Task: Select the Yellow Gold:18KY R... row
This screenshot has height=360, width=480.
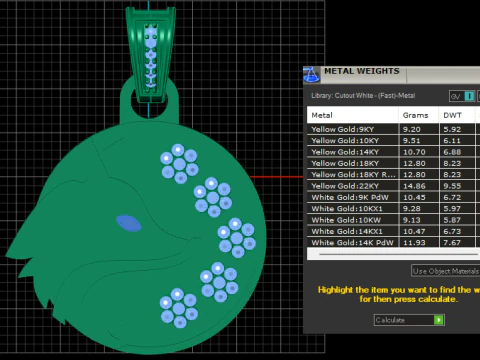Action: 393,175
